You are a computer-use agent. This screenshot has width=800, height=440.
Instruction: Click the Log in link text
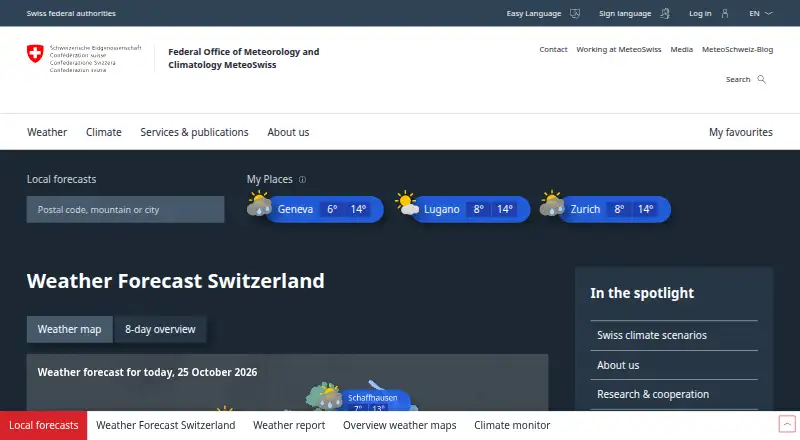(700, 14)
